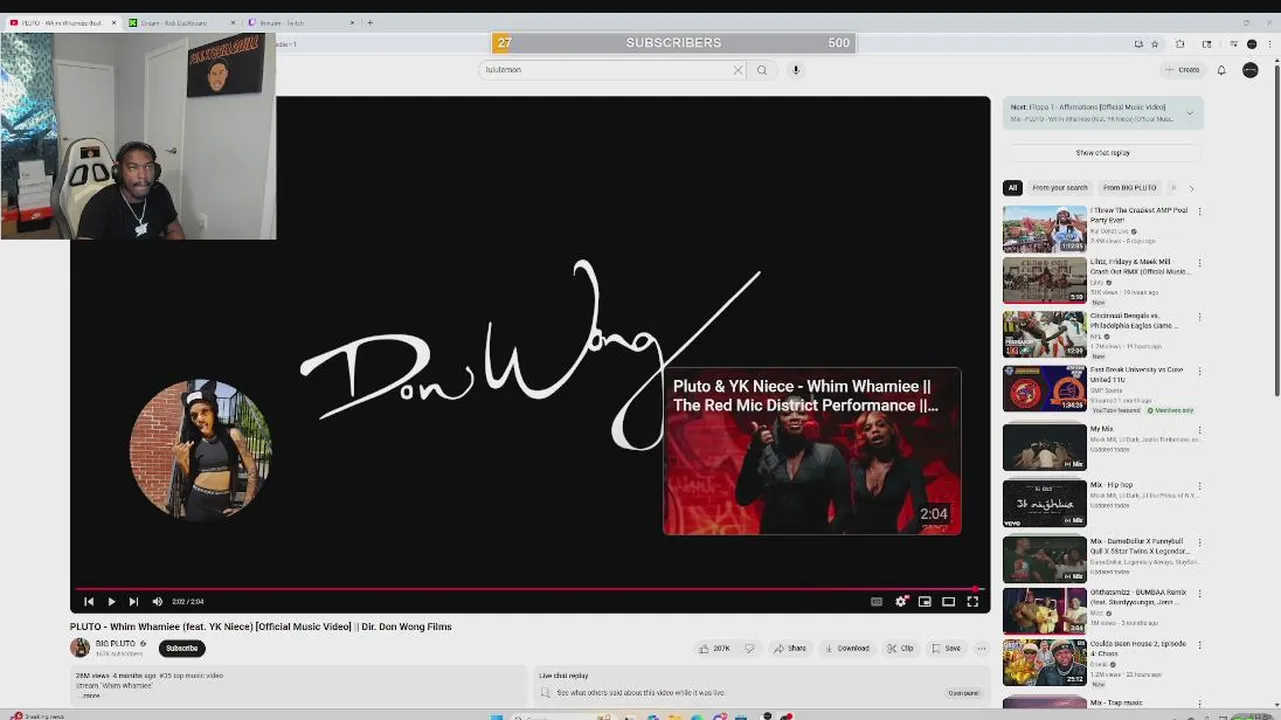This screenshot has height=720, width=1281.
Task: Open the account avatar menu
Action: (x=1250, y=70)
